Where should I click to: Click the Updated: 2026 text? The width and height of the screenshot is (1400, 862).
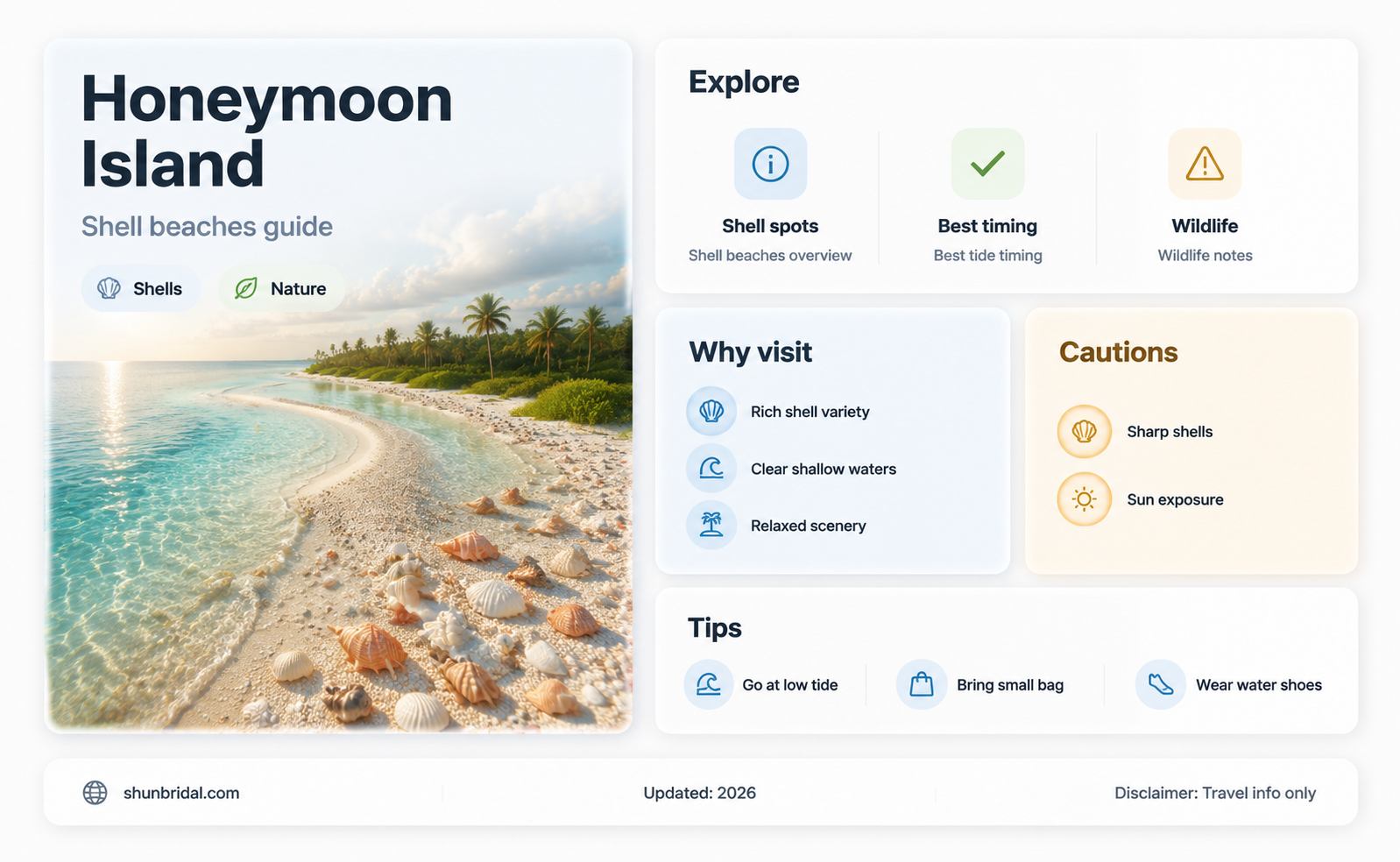699,793
